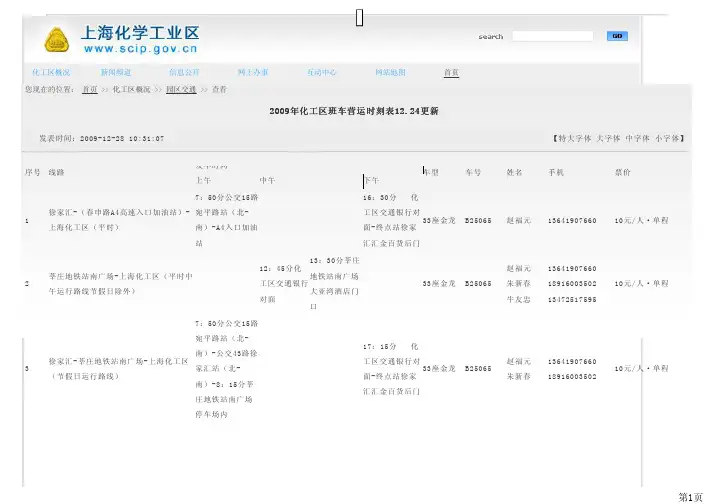The height and width of the screenshot is (504, 713).
Task: Click 首页 at the end of navigation bar
Action: (x=452, y=73)
